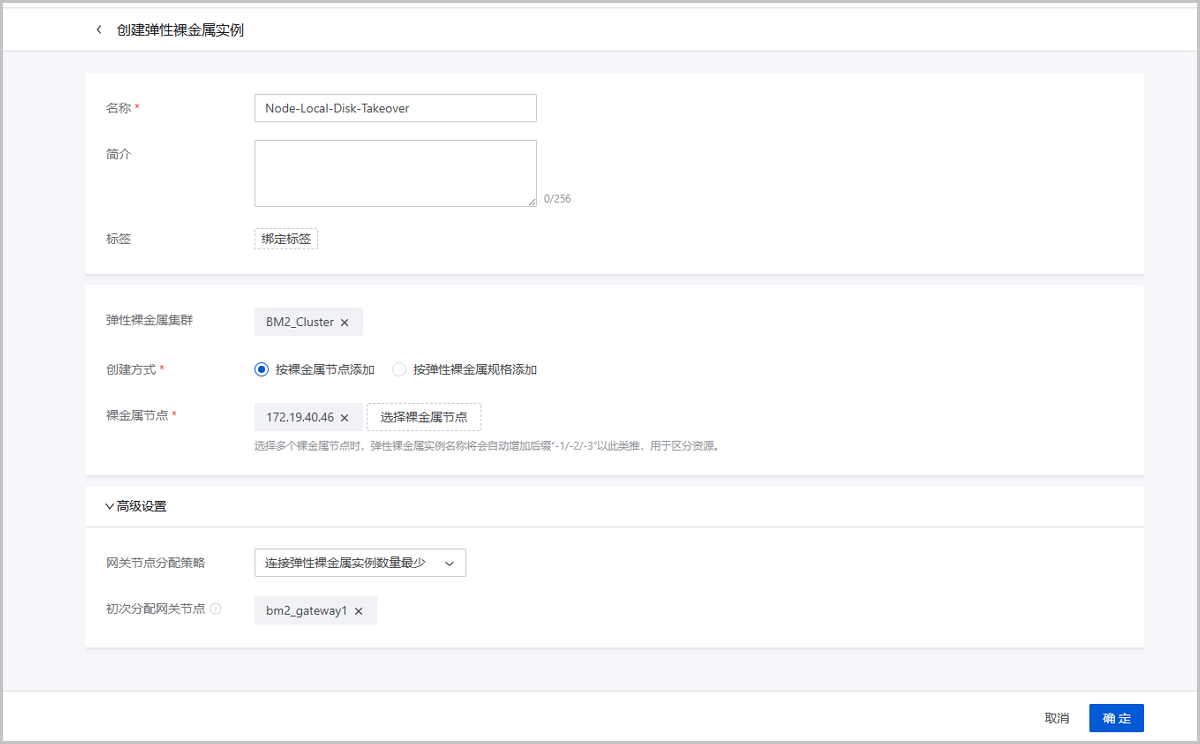Viewport: 1200px width, 744px height.
Task: Open the 选择裸金属节点 selector
Action: point(423,417)
